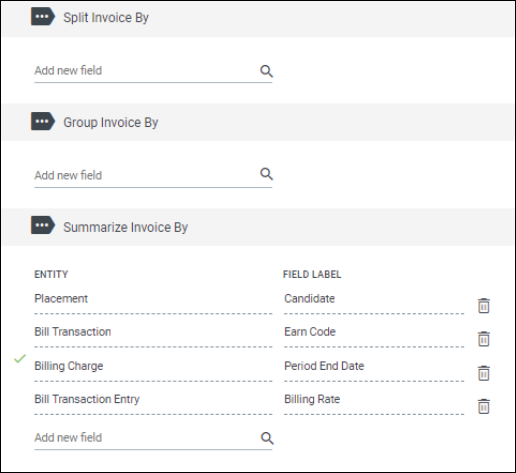Delete the Placement Candidate row
Screen dimensions: 516x473
click(x=484, y=306)
